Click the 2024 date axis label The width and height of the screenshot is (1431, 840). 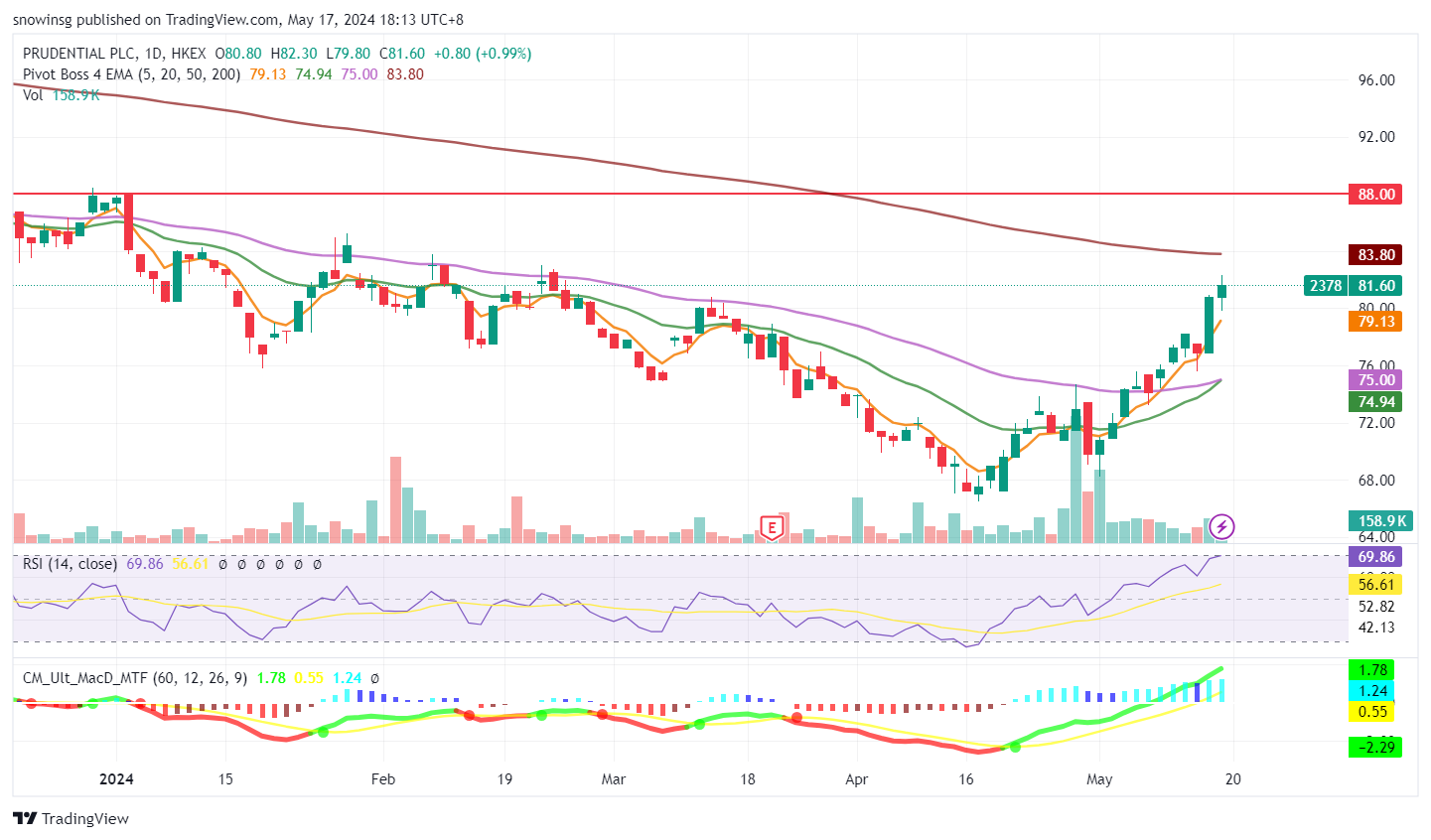116,778
